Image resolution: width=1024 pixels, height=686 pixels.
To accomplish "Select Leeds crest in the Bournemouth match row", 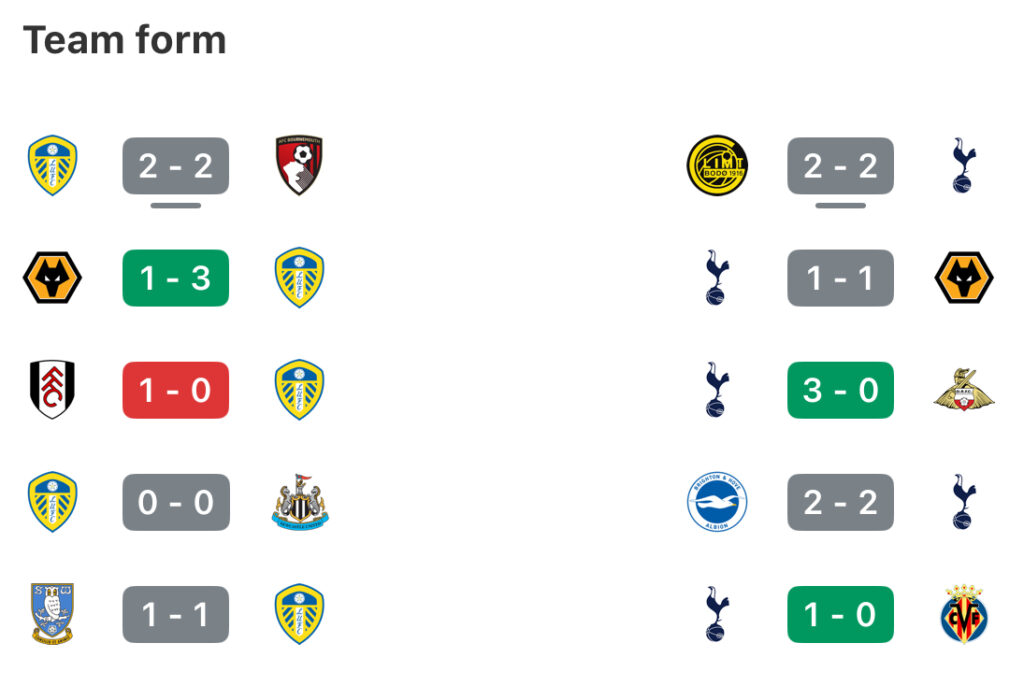I will [x=52, y=165].
